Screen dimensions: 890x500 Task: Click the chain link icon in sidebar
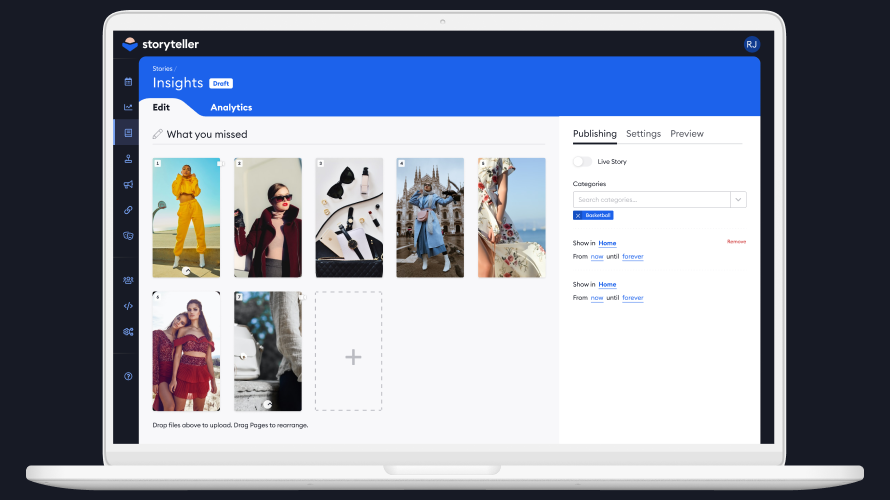[128, 210]
